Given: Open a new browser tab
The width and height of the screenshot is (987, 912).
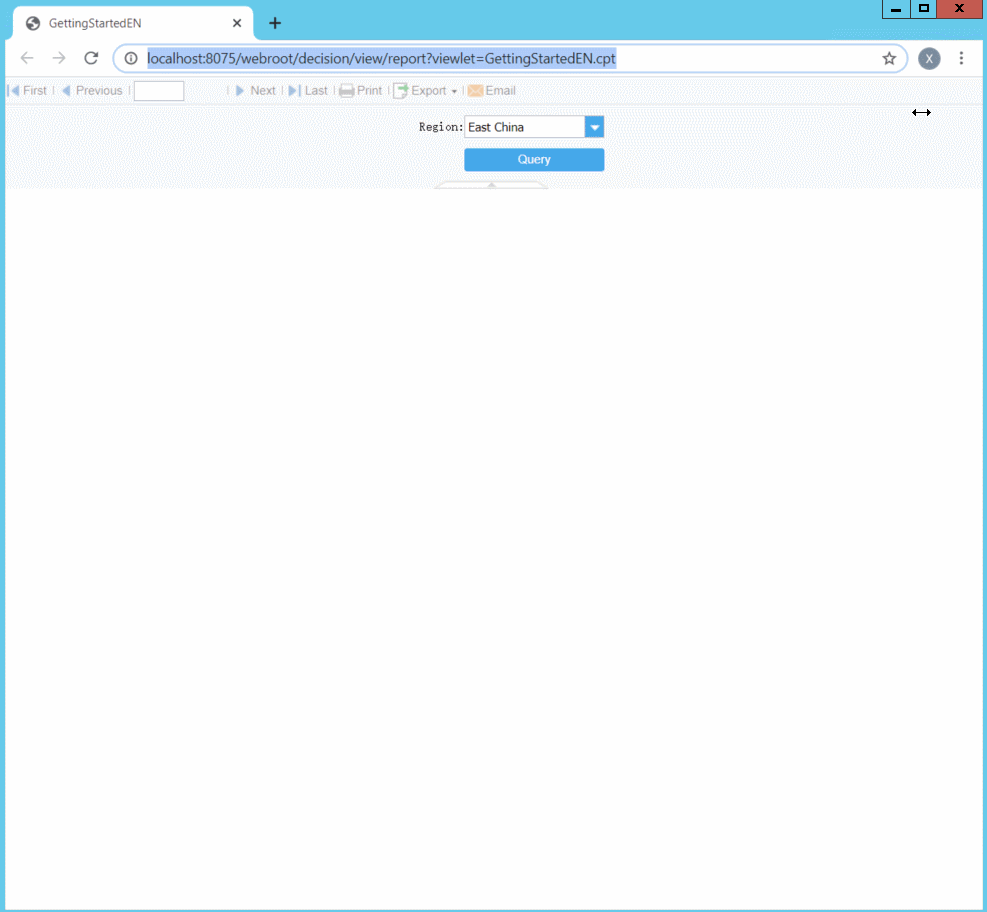Looking at the screenshot, I should tap(274, 22).
